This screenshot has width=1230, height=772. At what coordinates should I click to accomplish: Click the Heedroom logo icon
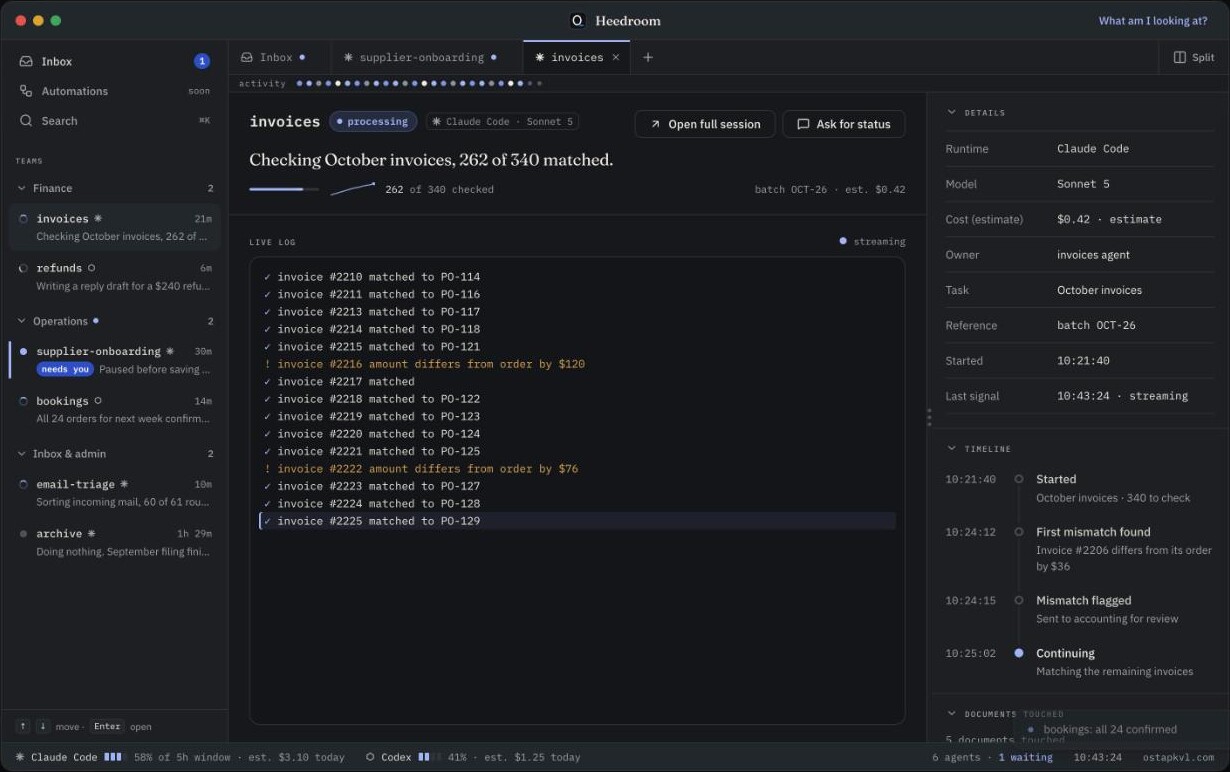[577, 20]
